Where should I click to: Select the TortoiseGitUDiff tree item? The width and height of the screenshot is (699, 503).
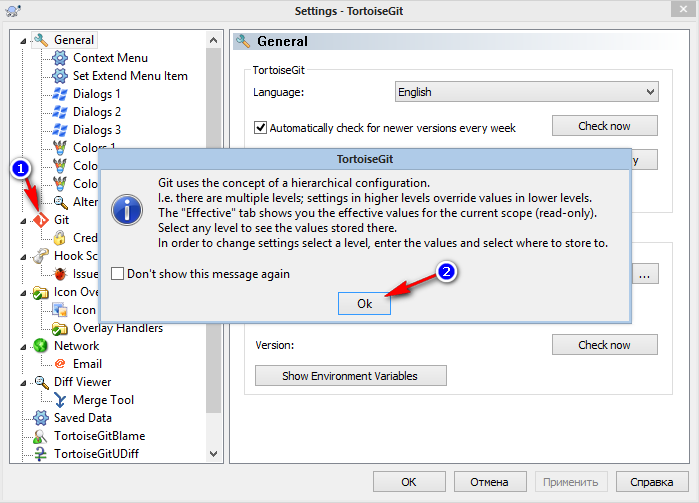[x=96, y=454]
